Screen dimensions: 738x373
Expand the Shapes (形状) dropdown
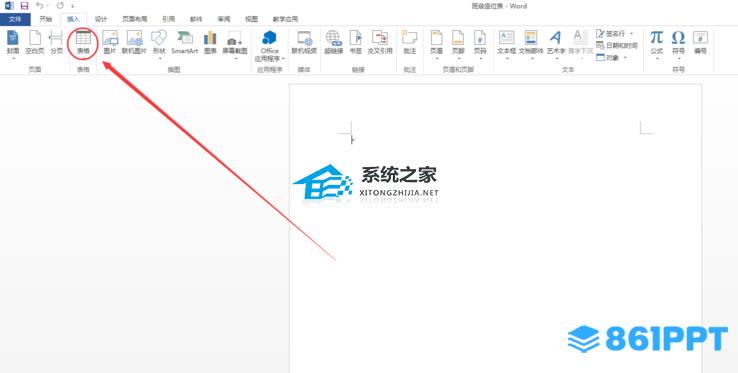click(159, 45)
